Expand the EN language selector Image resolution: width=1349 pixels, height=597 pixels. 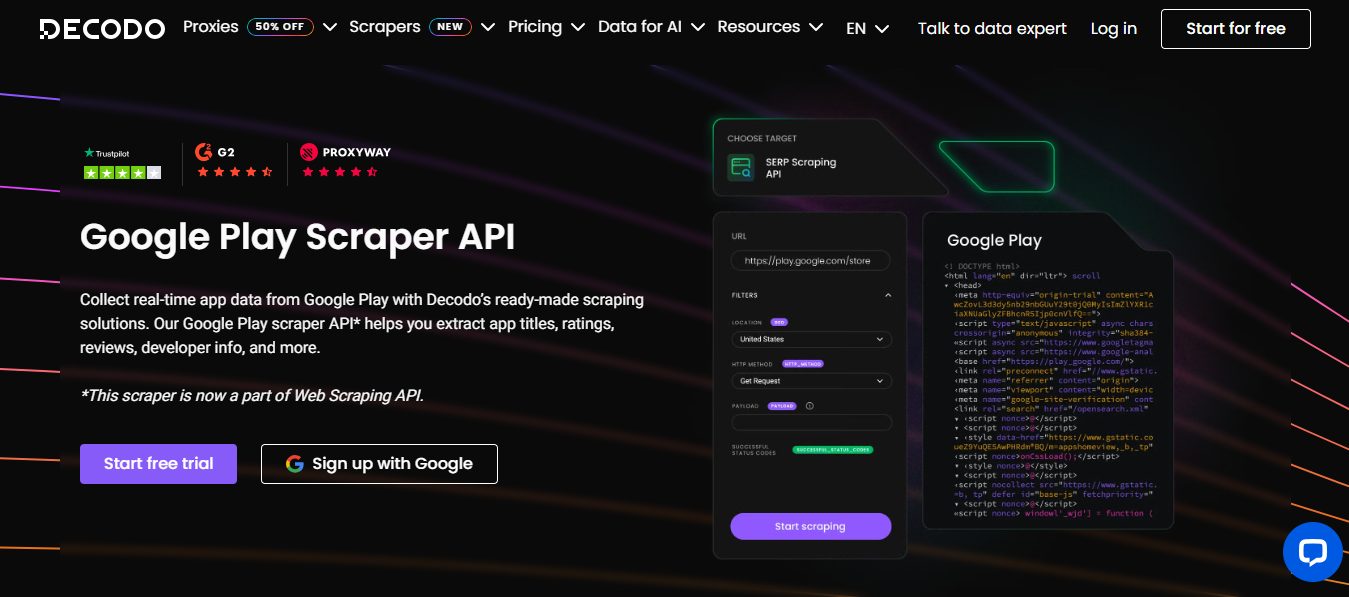(x=867, y=29)
